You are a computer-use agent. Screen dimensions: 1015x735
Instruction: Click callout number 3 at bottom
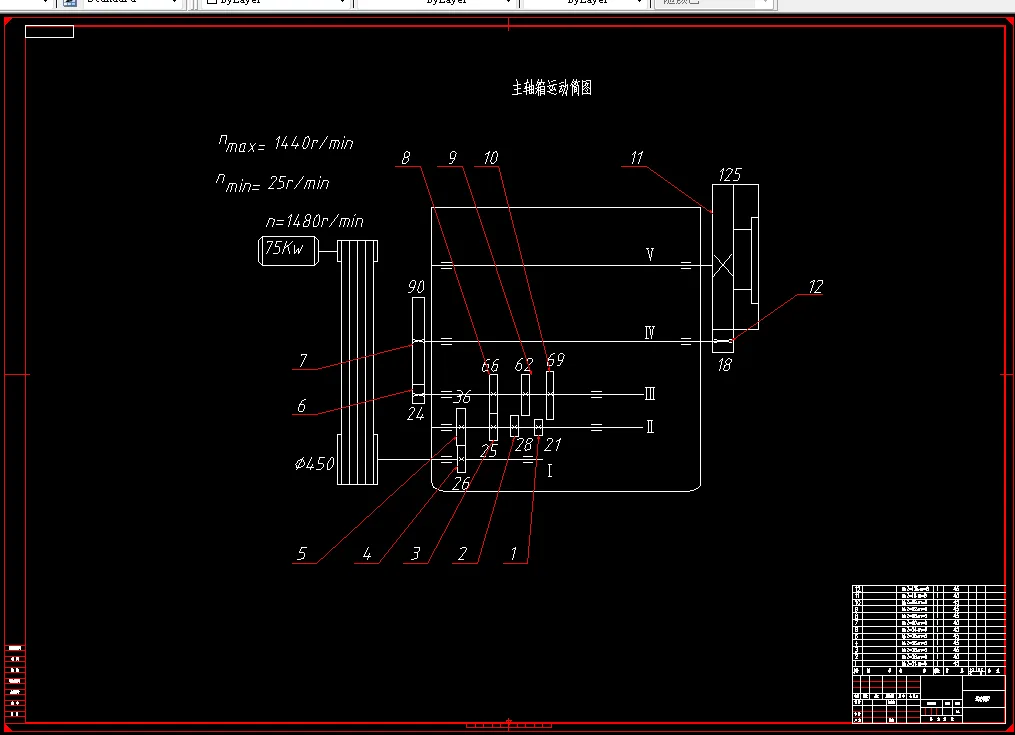click(x=416, y=554)
